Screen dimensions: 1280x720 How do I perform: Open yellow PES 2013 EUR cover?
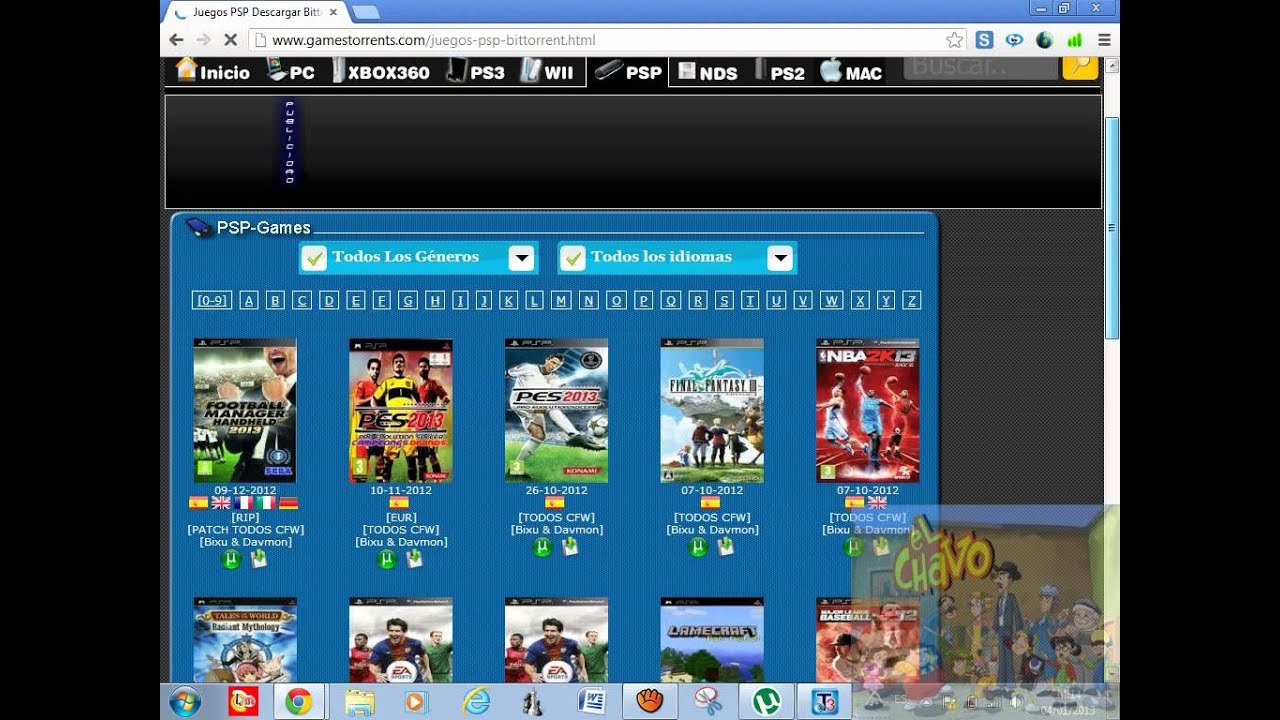point(401,411)
